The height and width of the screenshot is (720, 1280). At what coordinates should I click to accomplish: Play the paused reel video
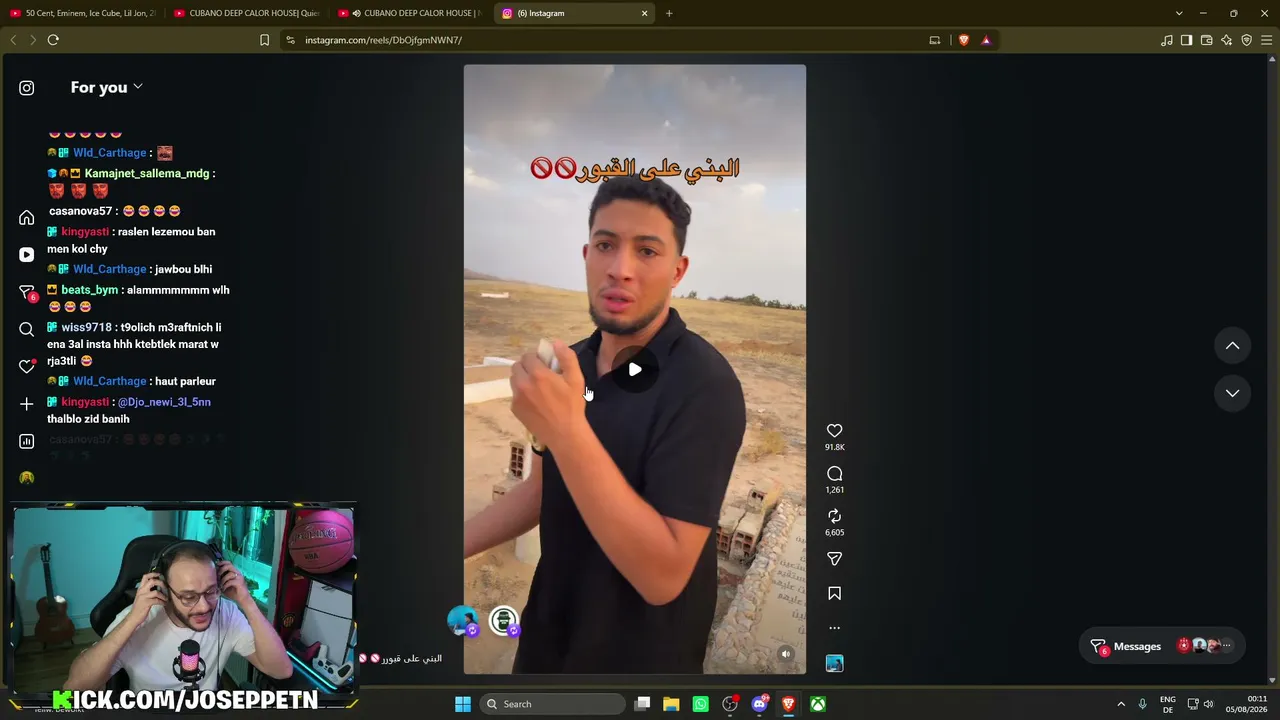[x=635, y=370]
